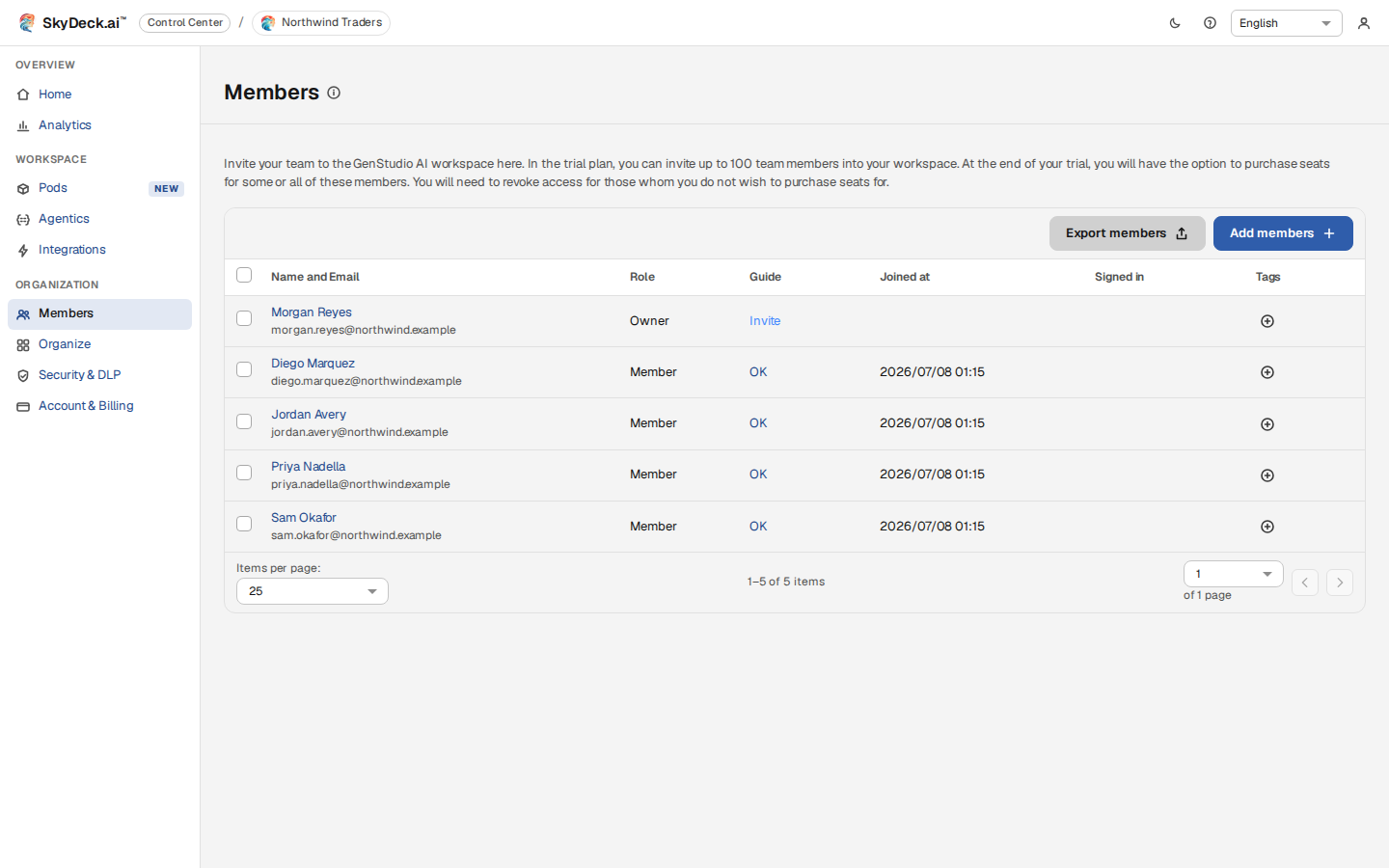Check the Jordan Avery row checkbox

tap(244, 421)
